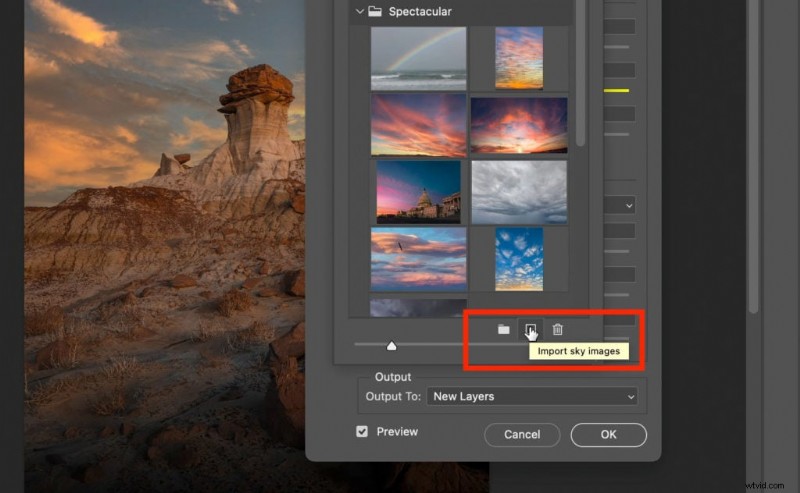Confirm with the OK button
The height and width of the screenshot is (493, 800).
point(608,434)
